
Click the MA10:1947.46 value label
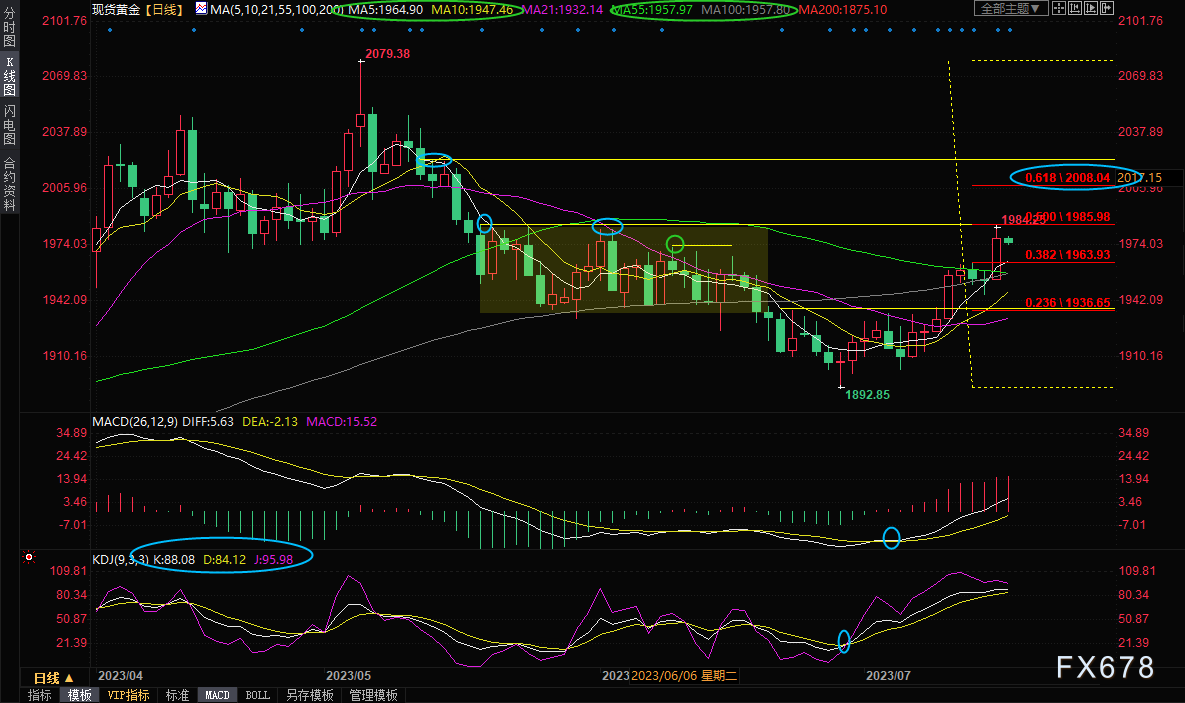(x=472, y=9)
